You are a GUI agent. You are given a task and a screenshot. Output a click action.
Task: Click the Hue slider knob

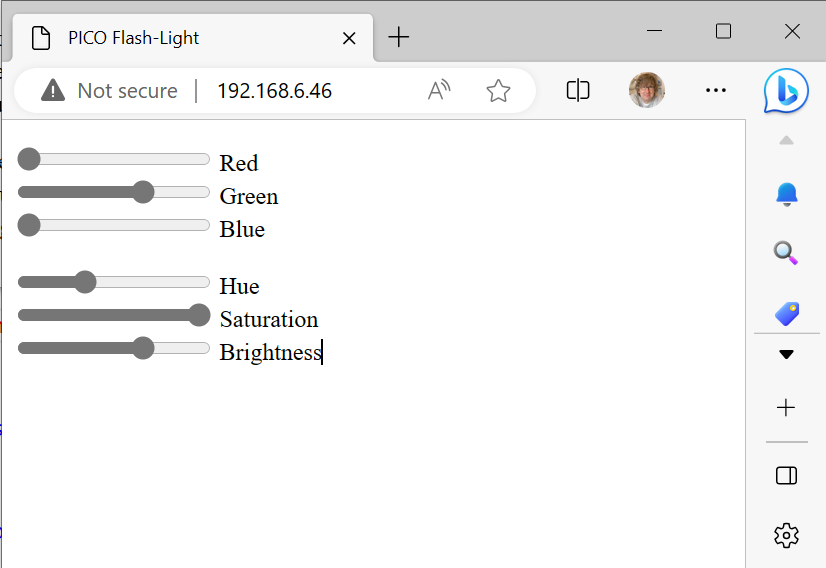tap(85, 282)
